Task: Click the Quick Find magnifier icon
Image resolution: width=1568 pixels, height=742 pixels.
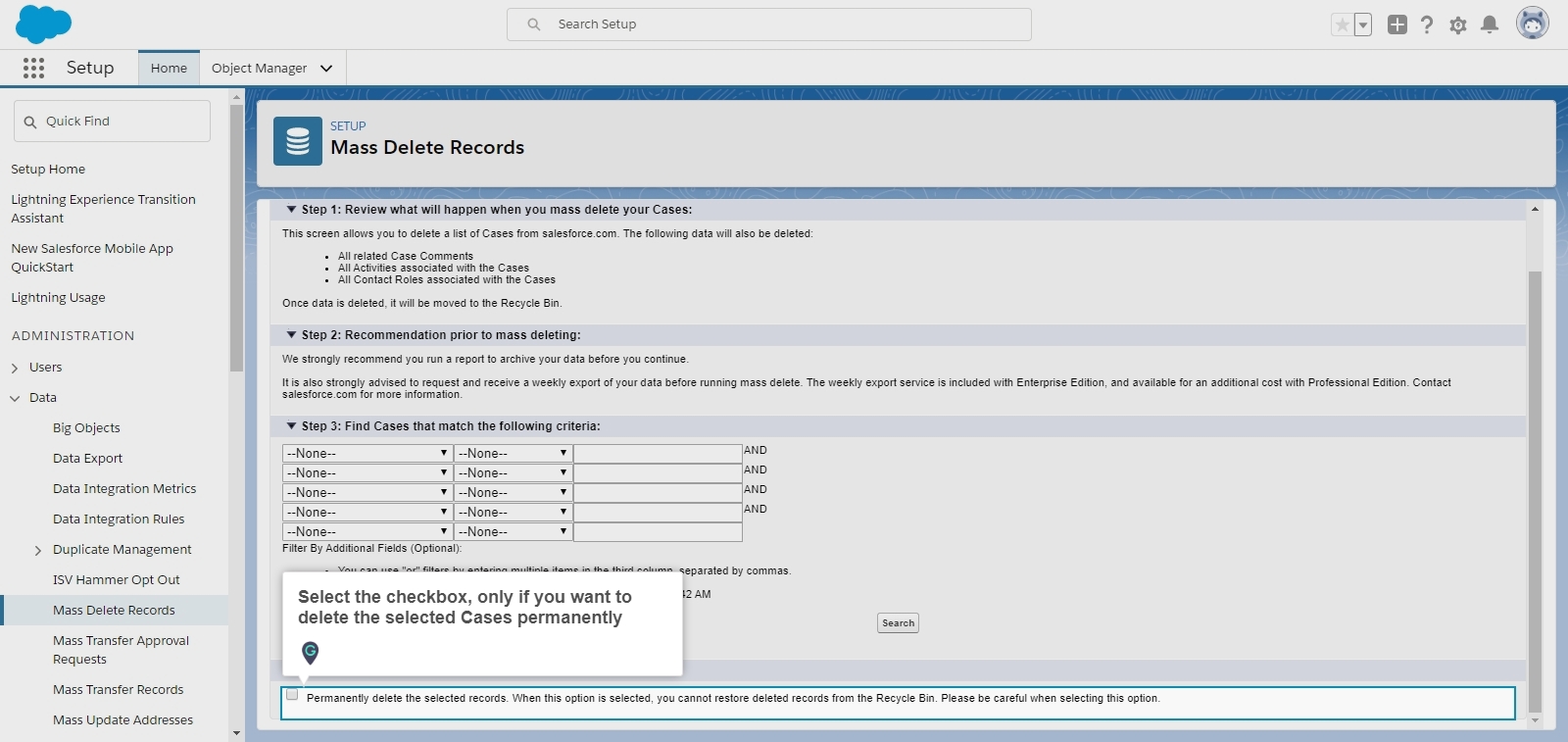Action: (30, 122)
